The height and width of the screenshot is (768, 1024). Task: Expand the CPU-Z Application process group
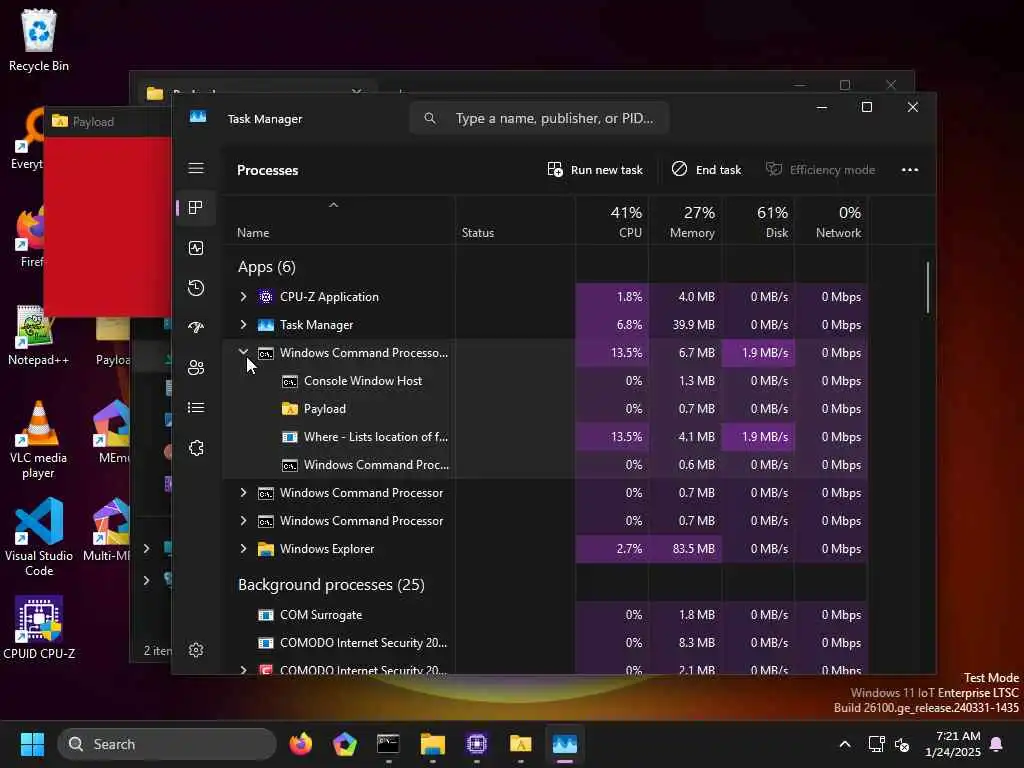[244, 296]
